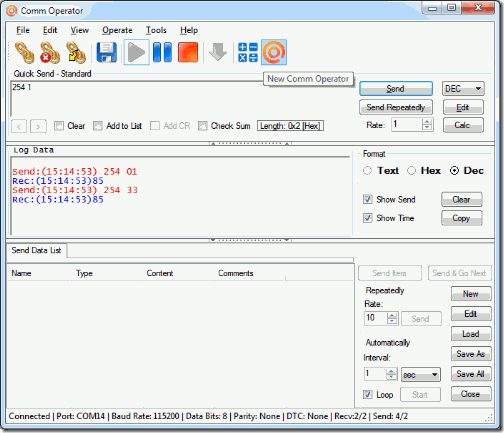
Task: Click the Comments column header
Action: 250,273
